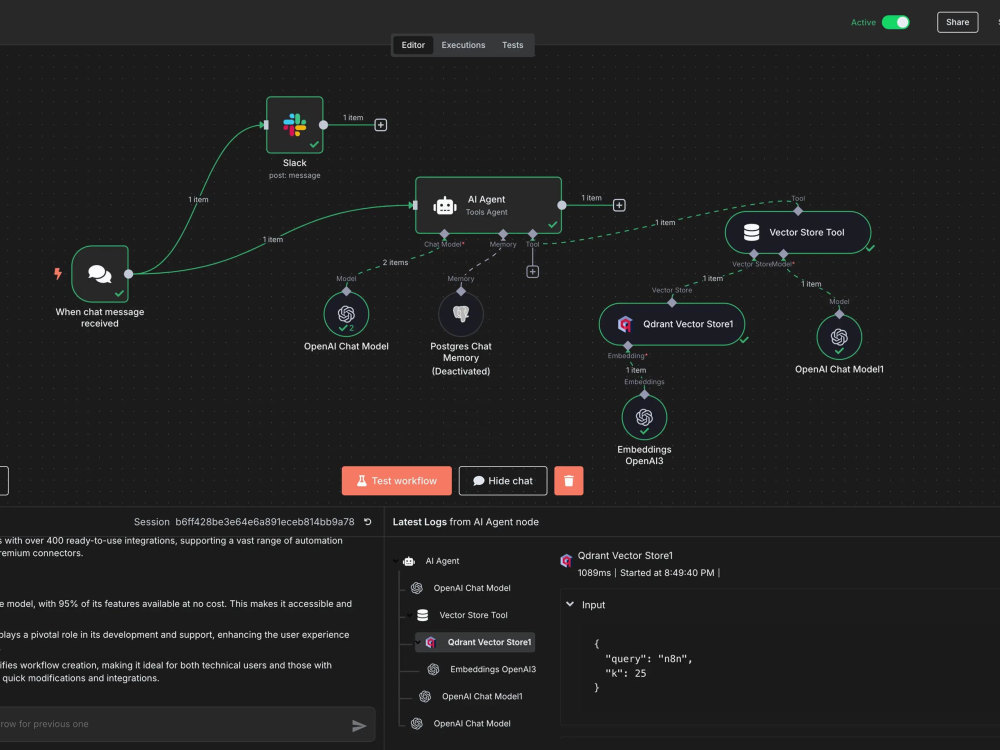Add a node after AI Agent output
1000x750 pixels.
point(619,205)
